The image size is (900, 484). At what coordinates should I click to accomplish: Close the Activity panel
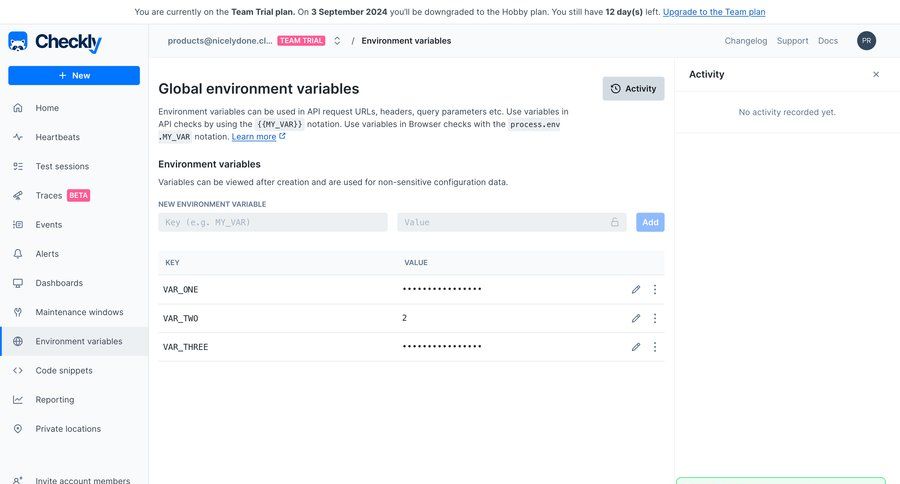click(876, 74)
